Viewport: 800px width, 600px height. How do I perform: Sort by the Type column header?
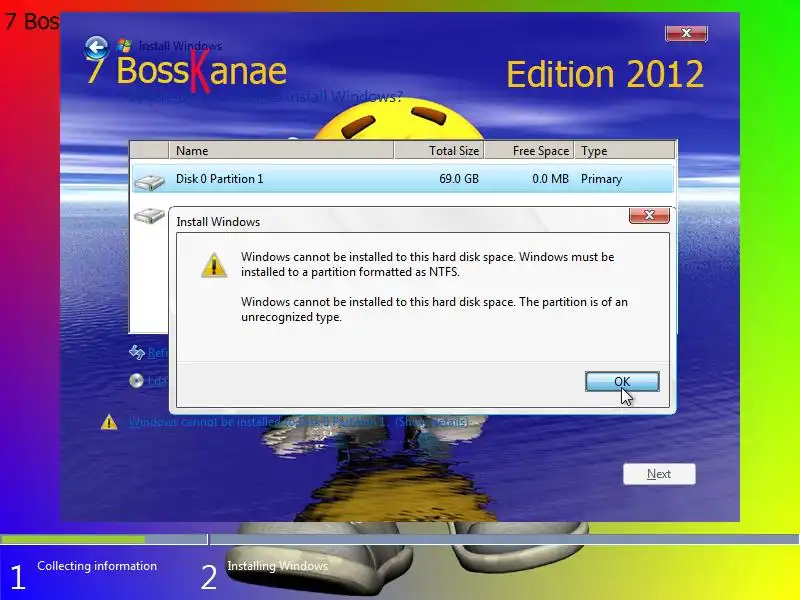point(624,151)
